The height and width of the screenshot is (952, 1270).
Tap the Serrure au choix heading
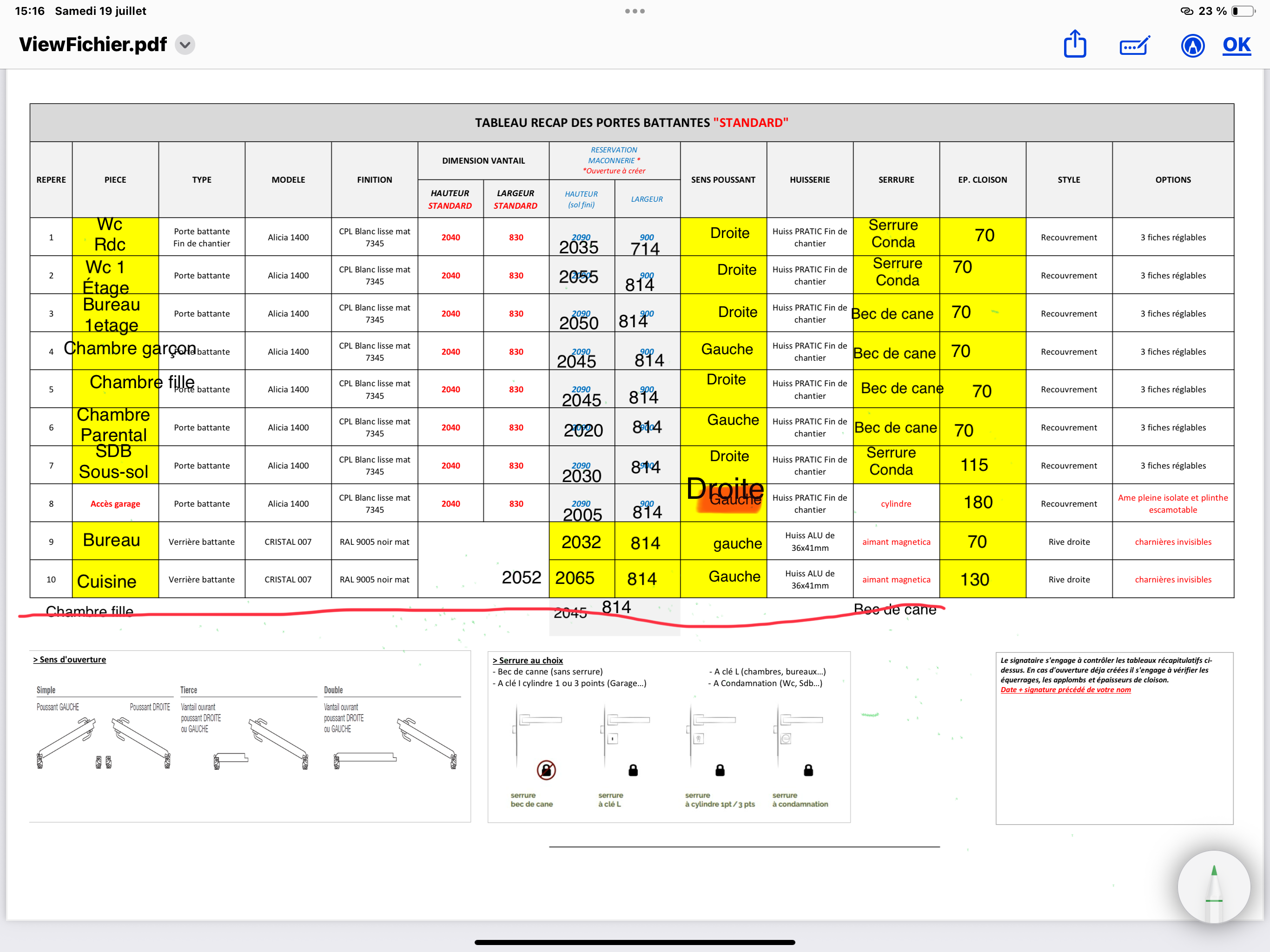click(528, 661)
